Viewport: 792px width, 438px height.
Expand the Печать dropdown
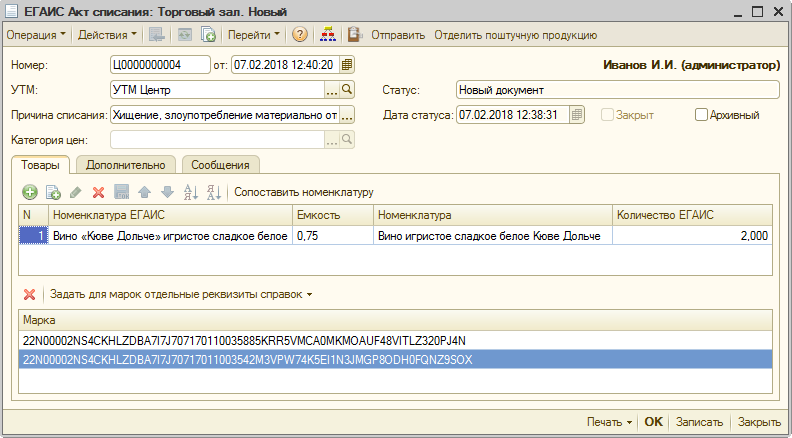pyautogui.click(x=609, y=422)
